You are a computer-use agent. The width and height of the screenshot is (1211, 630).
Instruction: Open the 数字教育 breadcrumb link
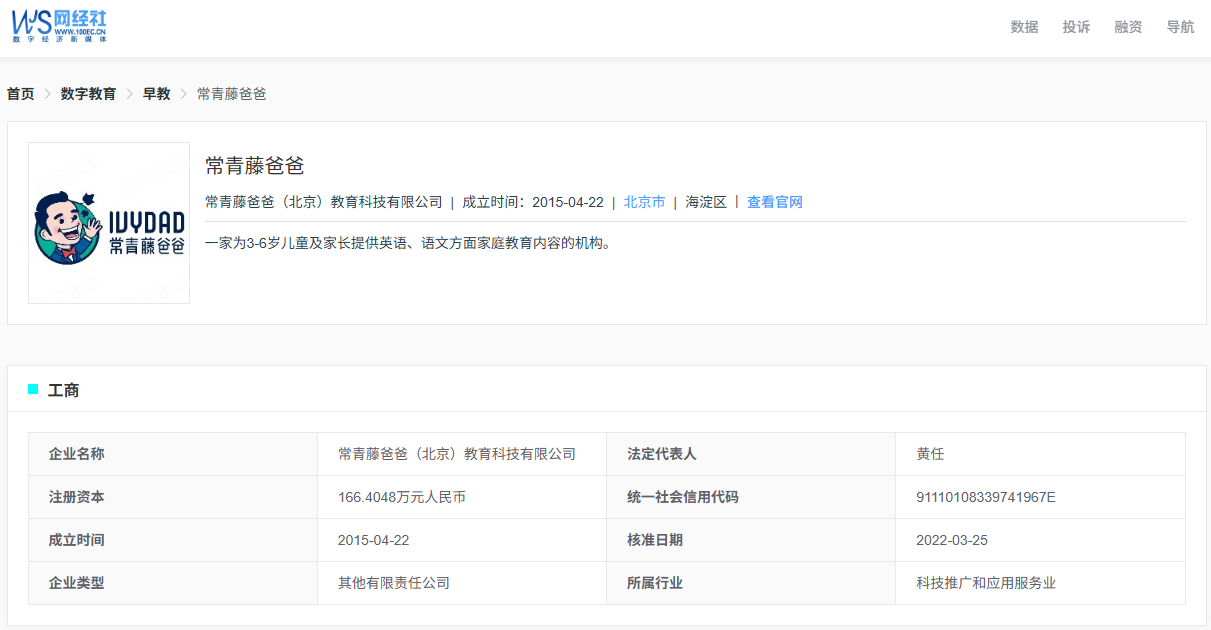tap(88, 94)
